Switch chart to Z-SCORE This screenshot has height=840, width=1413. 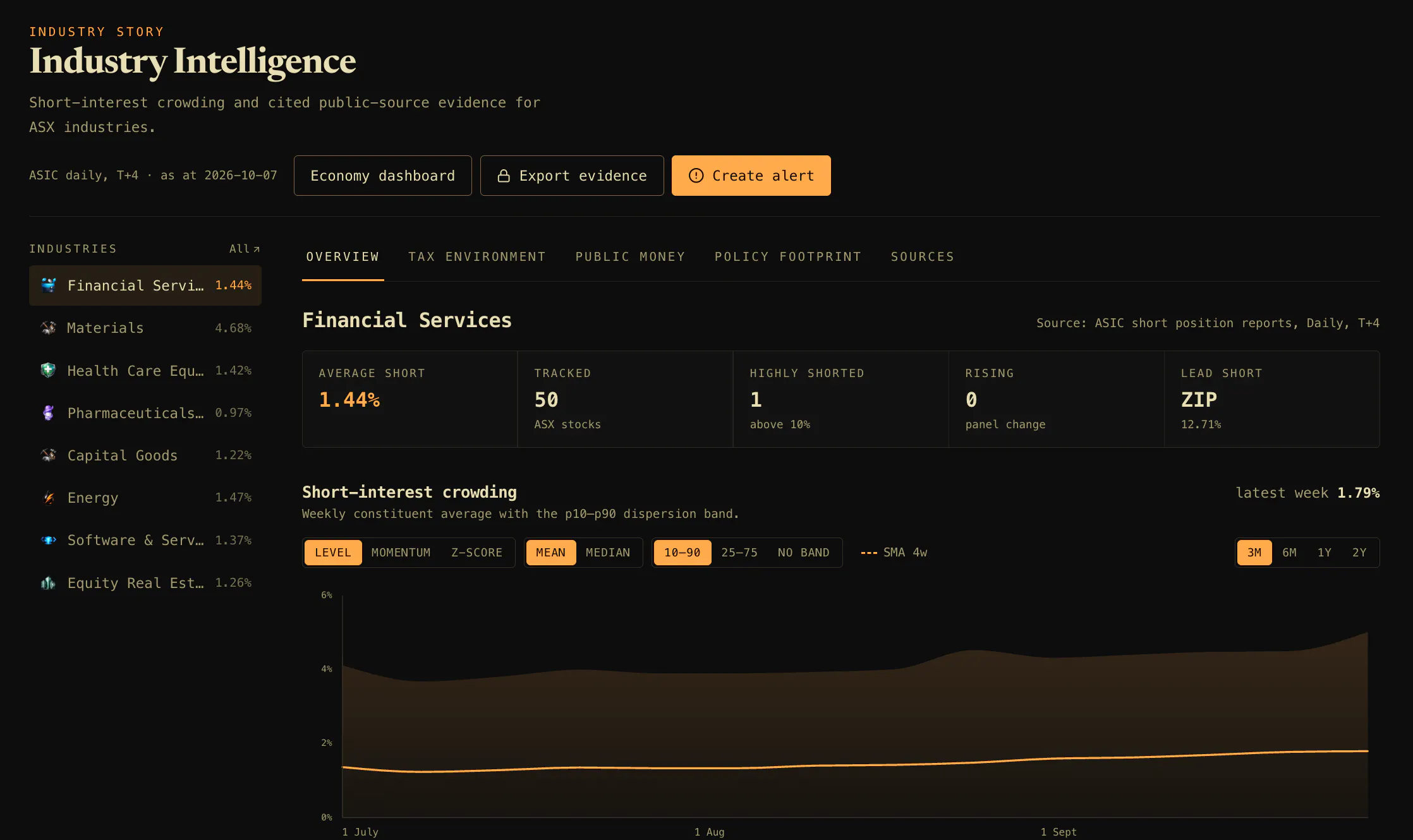(476, 553)
